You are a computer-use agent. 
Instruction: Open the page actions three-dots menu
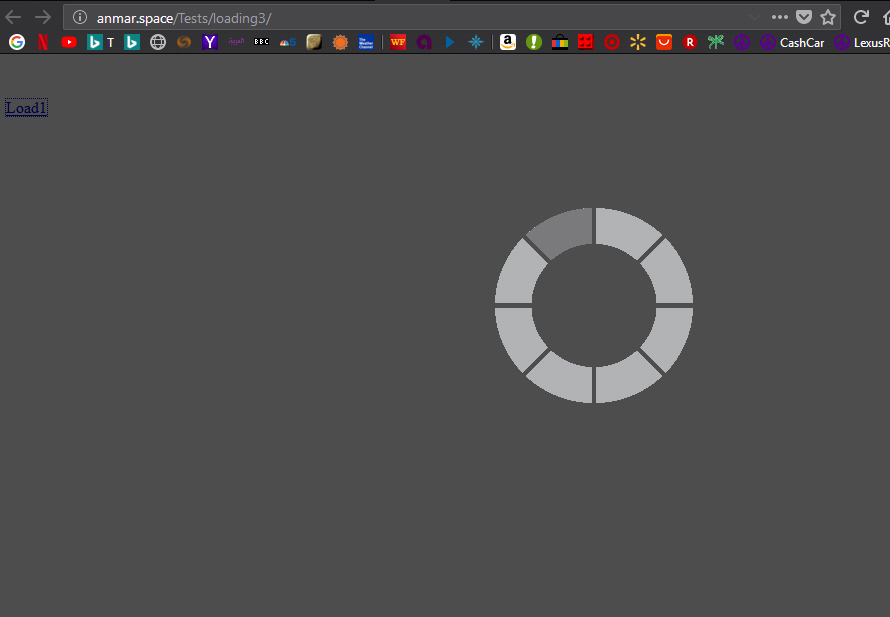click(780, 17)
